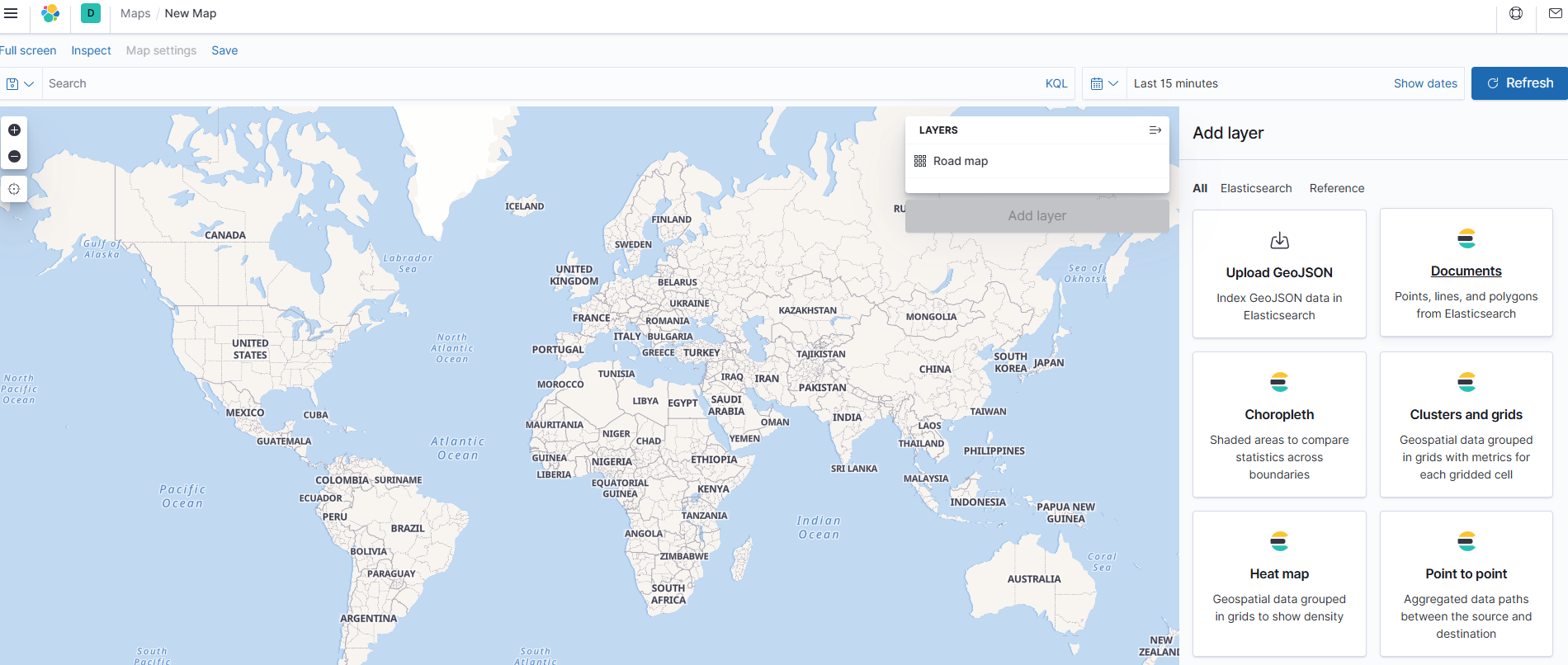Open the help menu icon
Viewport: 1568px width, 665px height.
(x=1516, y=13)
